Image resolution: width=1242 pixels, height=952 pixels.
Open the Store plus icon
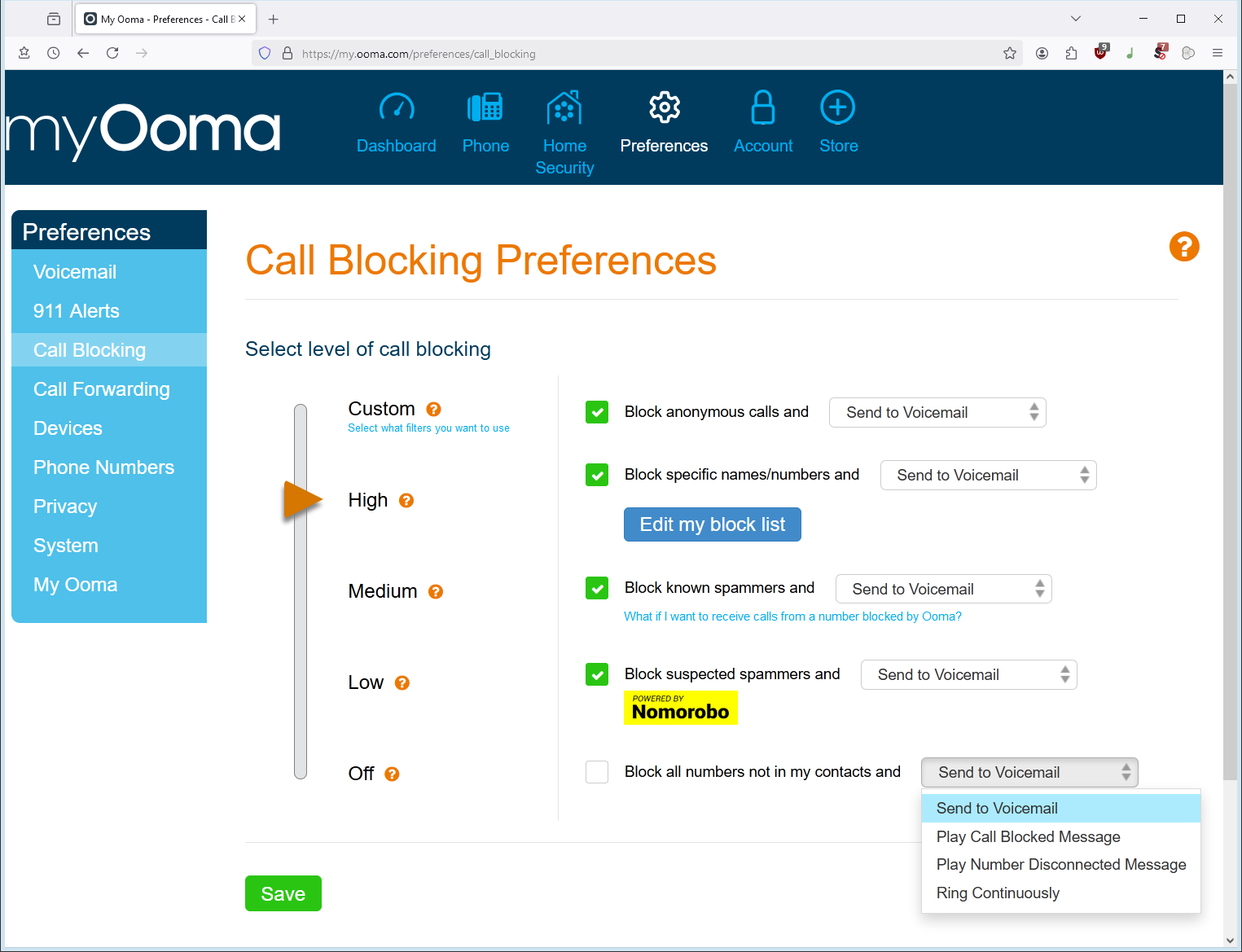point(837,107)
